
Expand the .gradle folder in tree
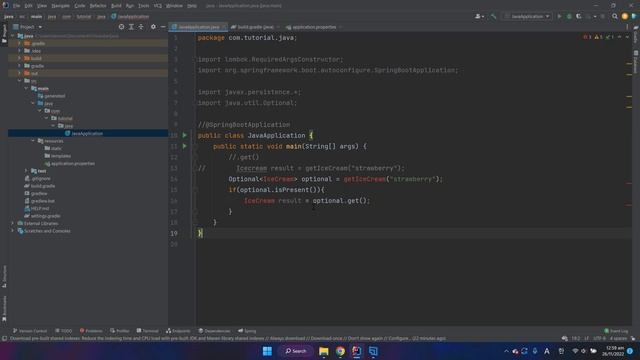click(x=19, y=43)
